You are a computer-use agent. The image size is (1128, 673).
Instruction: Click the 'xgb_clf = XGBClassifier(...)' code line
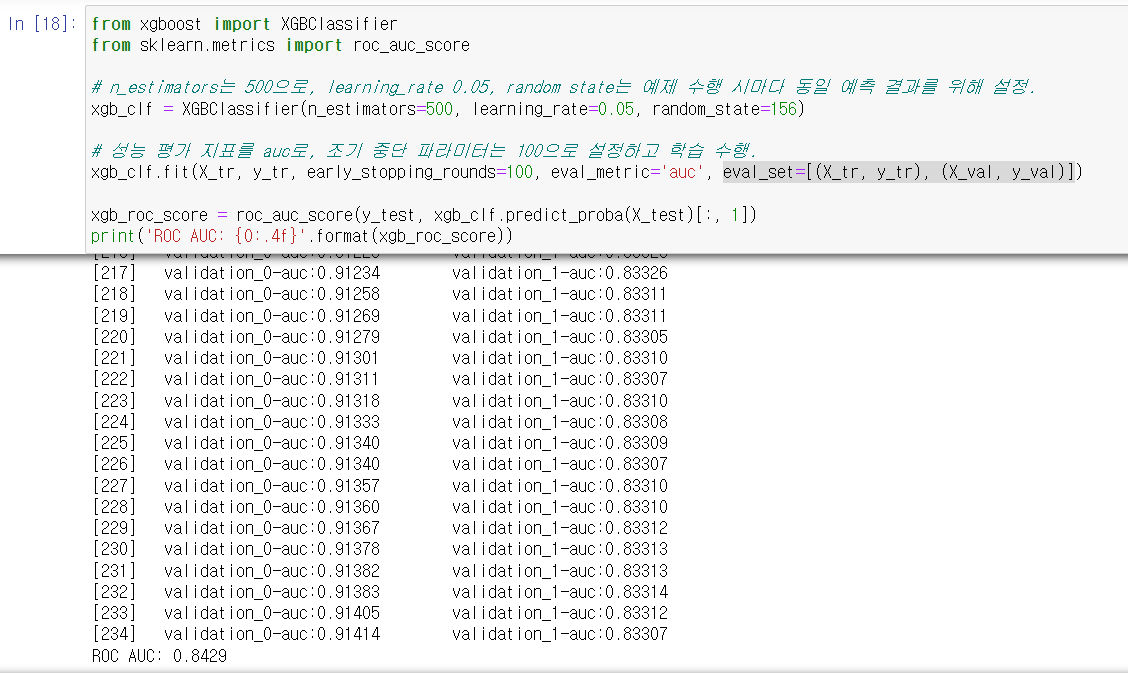click(447, 109)
